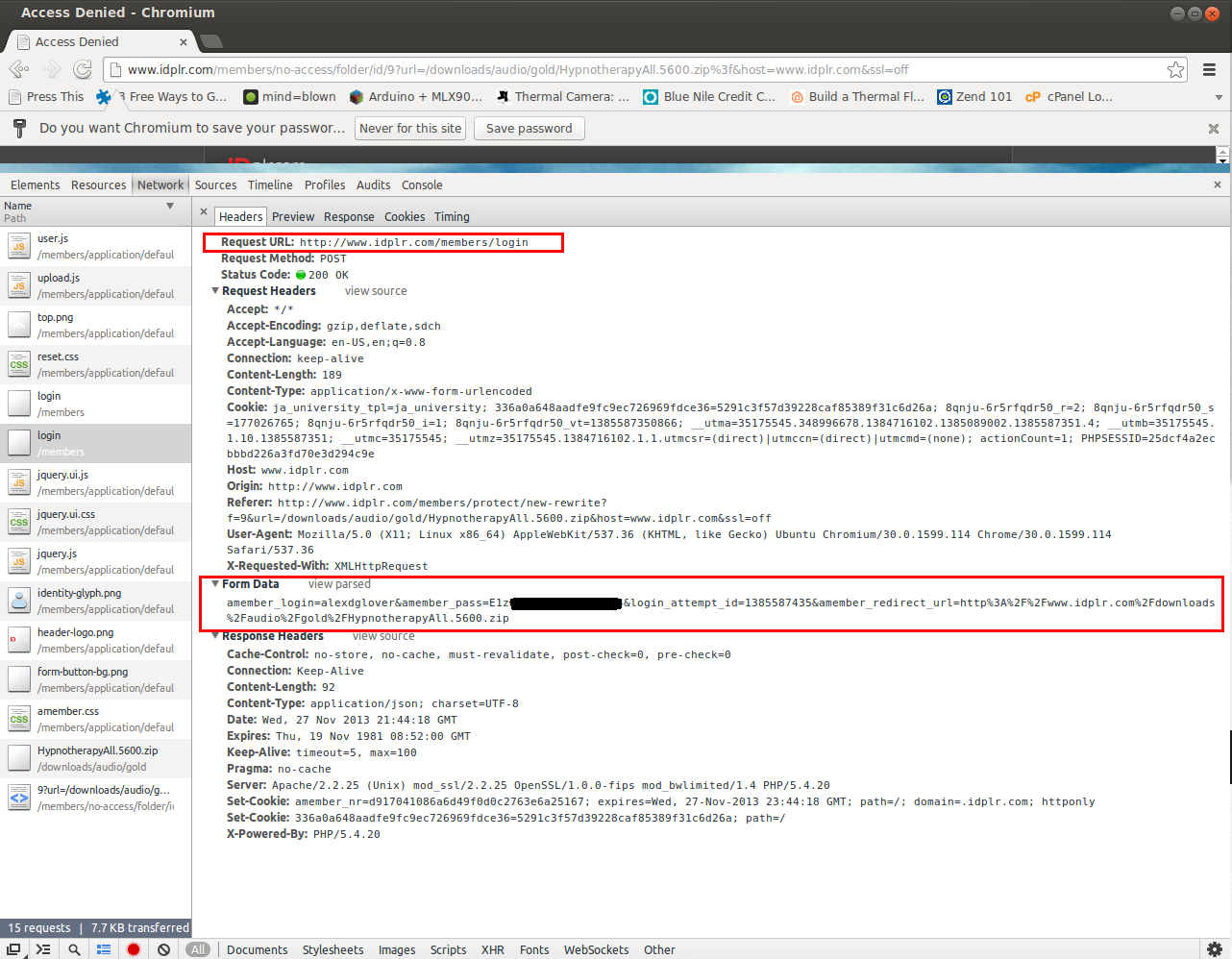The width and height of the screenshot is (1232, 959).
Task: Click view parsed link beside Form Data
Action: click(339, 584)
